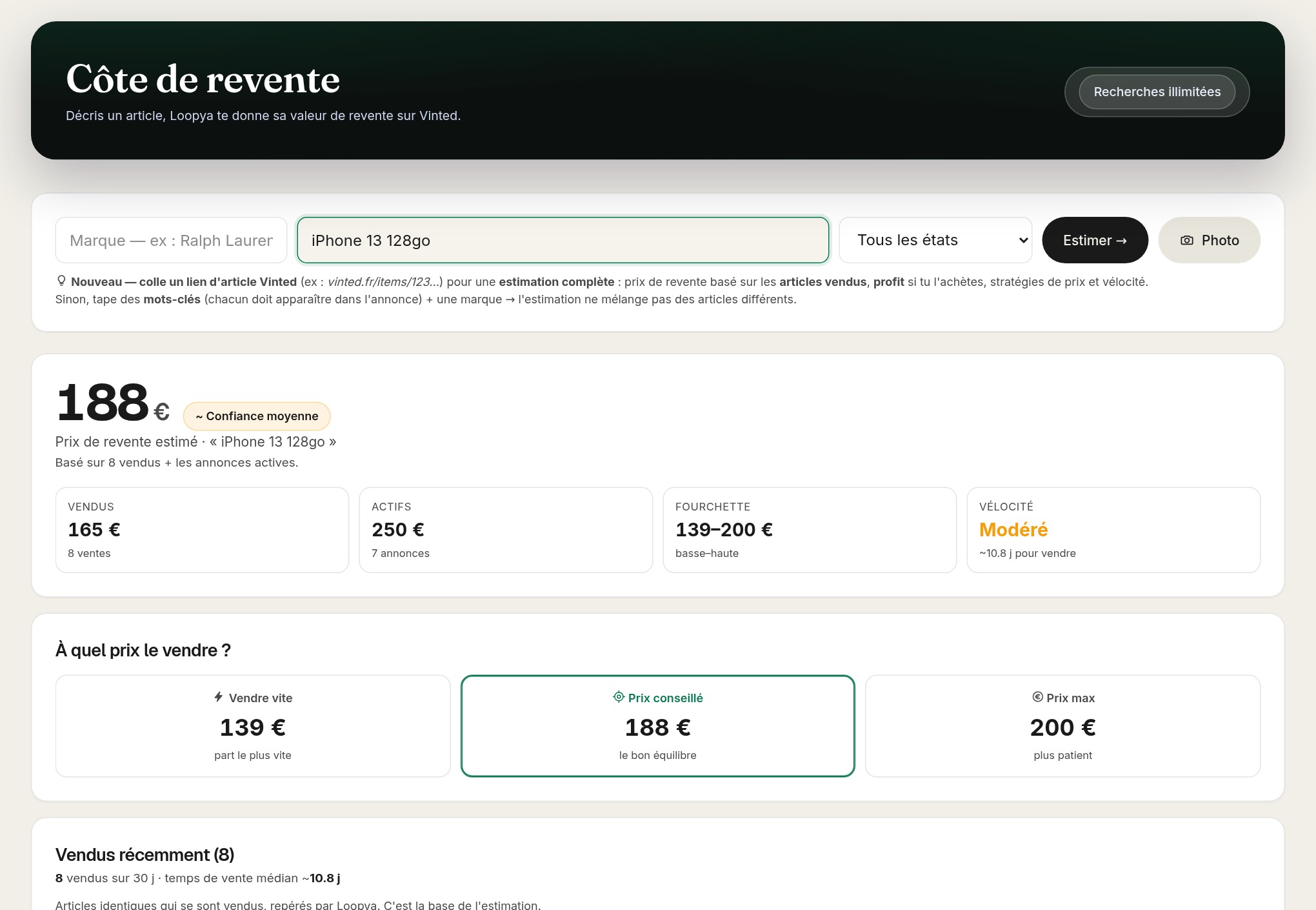Screen dimensions: 1316x910
Task: Click the 'le bon équilibre' caption
Action: click(657, 755)
